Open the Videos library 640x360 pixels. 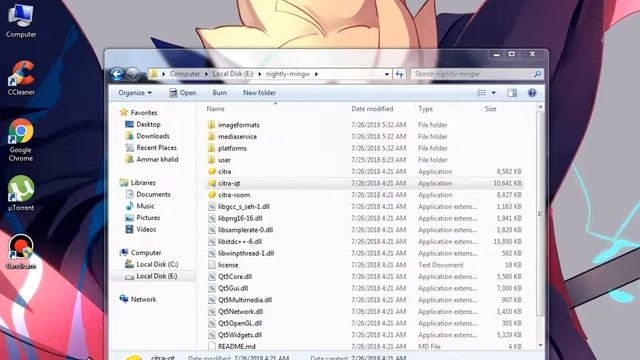(141, 229)
